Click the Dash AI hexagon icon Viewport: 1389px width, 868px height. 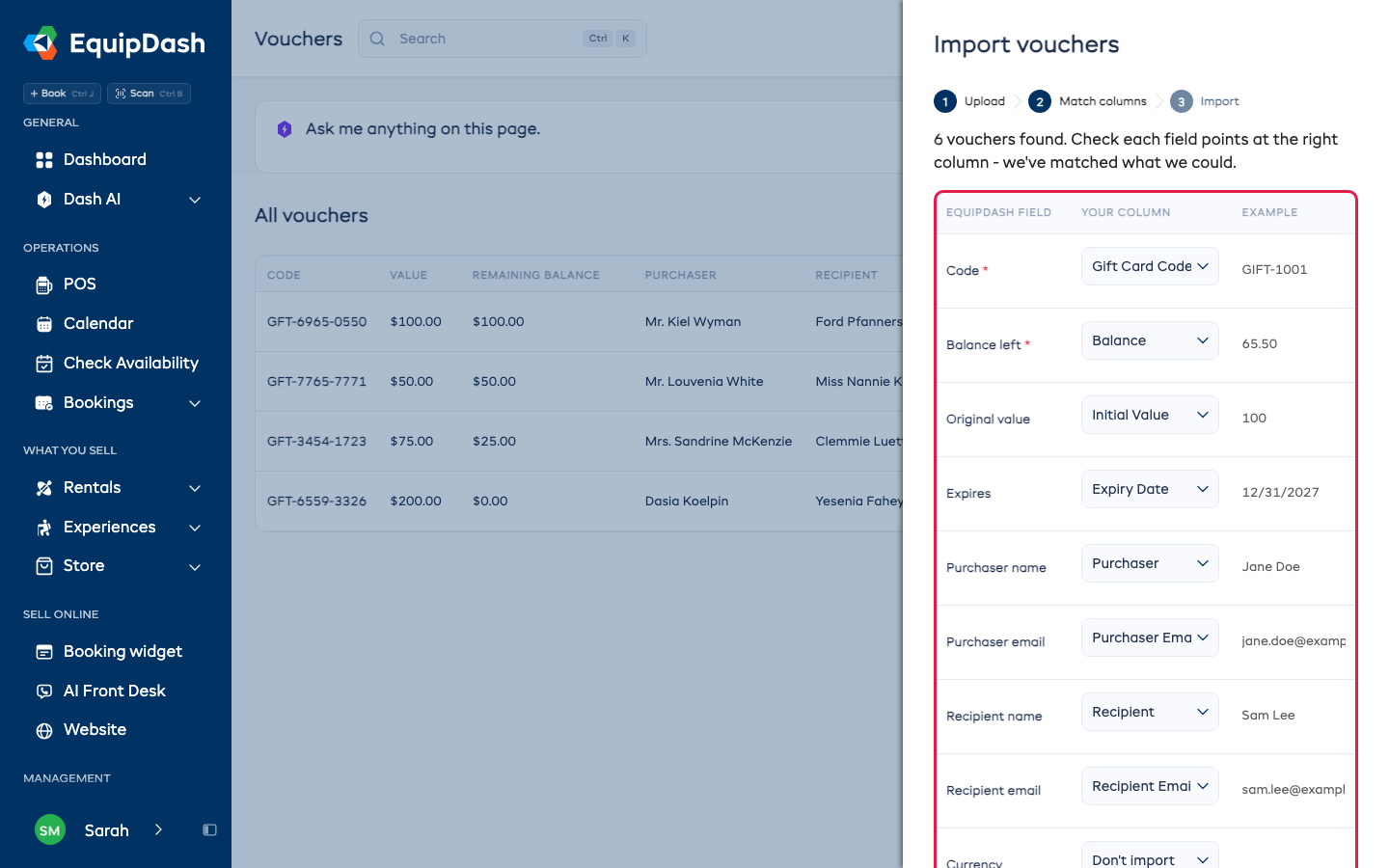pos(44,200)
